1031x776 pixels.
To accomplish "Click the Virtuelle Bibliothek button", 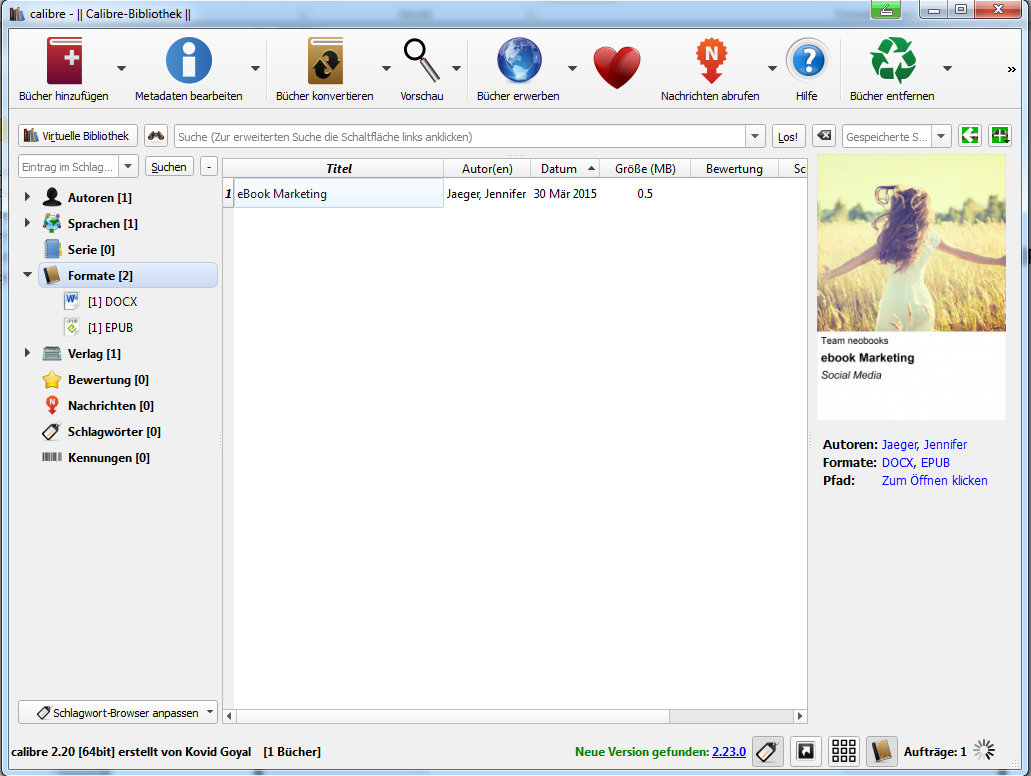I will (78, 136).
